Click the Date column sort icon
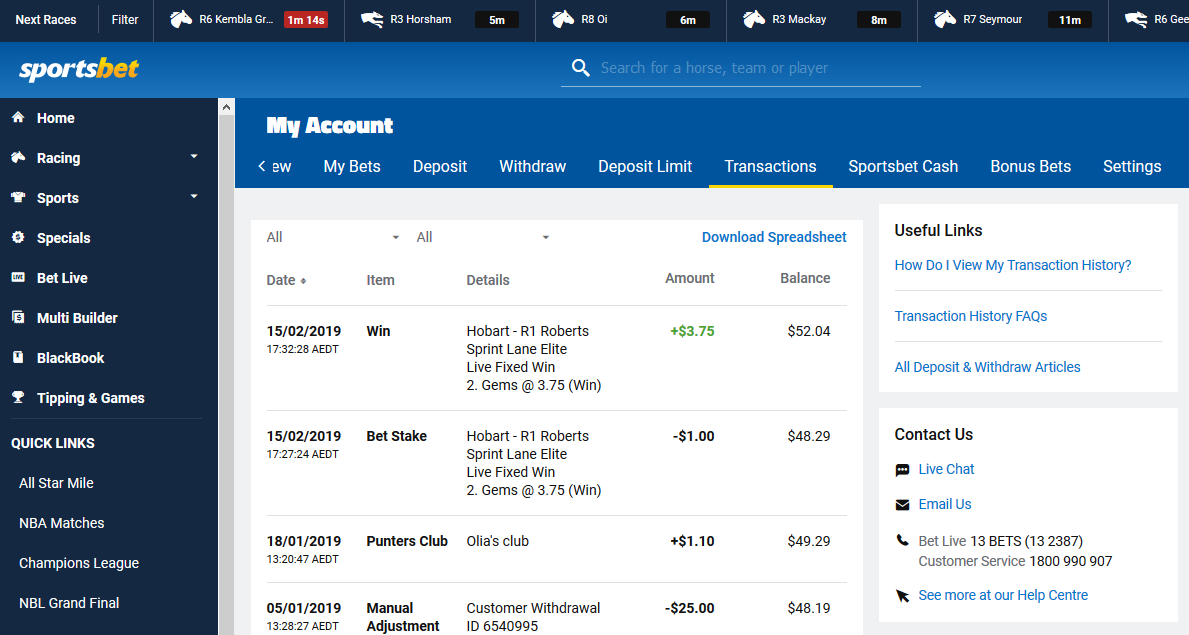Screen dimensions: 1189x635 [x=303, y=281]
